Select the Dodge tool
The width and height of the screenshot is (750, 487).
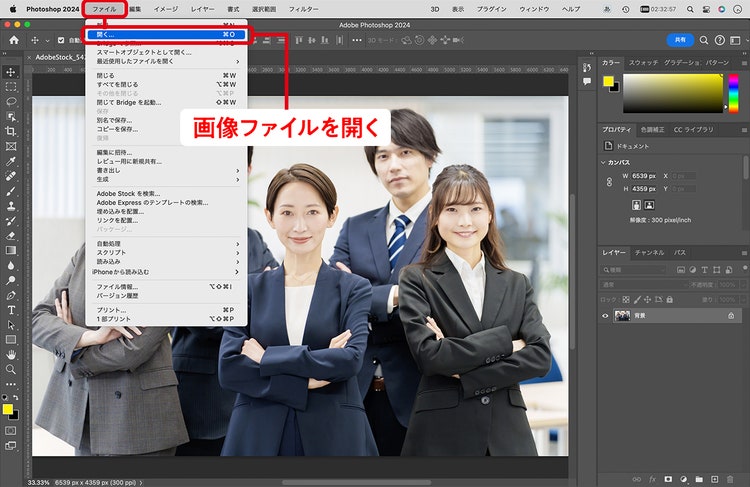(11, 280)
